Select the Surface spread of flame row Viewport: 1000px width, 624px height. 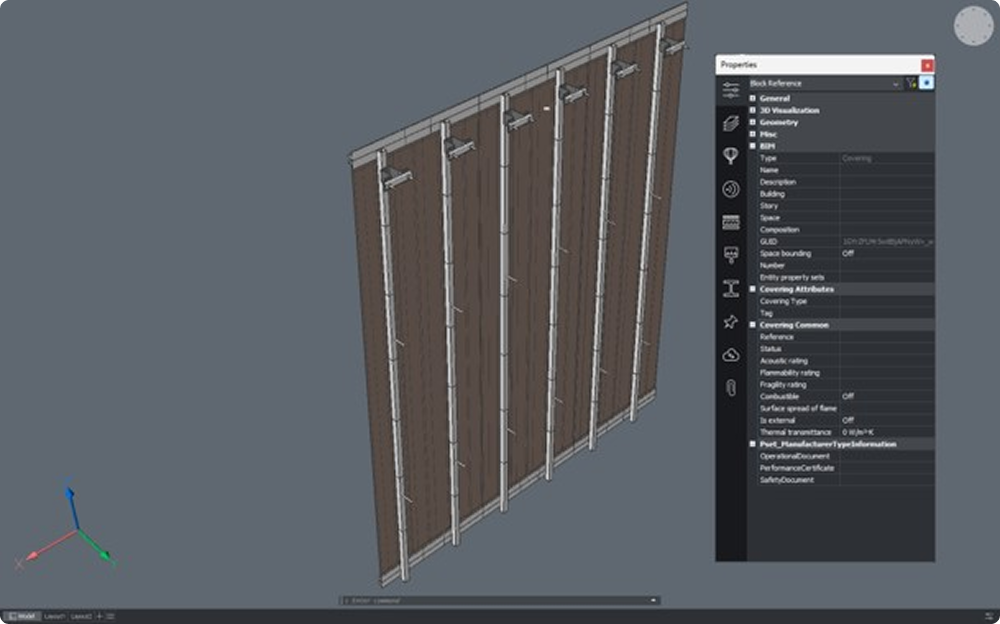(846, 408)
